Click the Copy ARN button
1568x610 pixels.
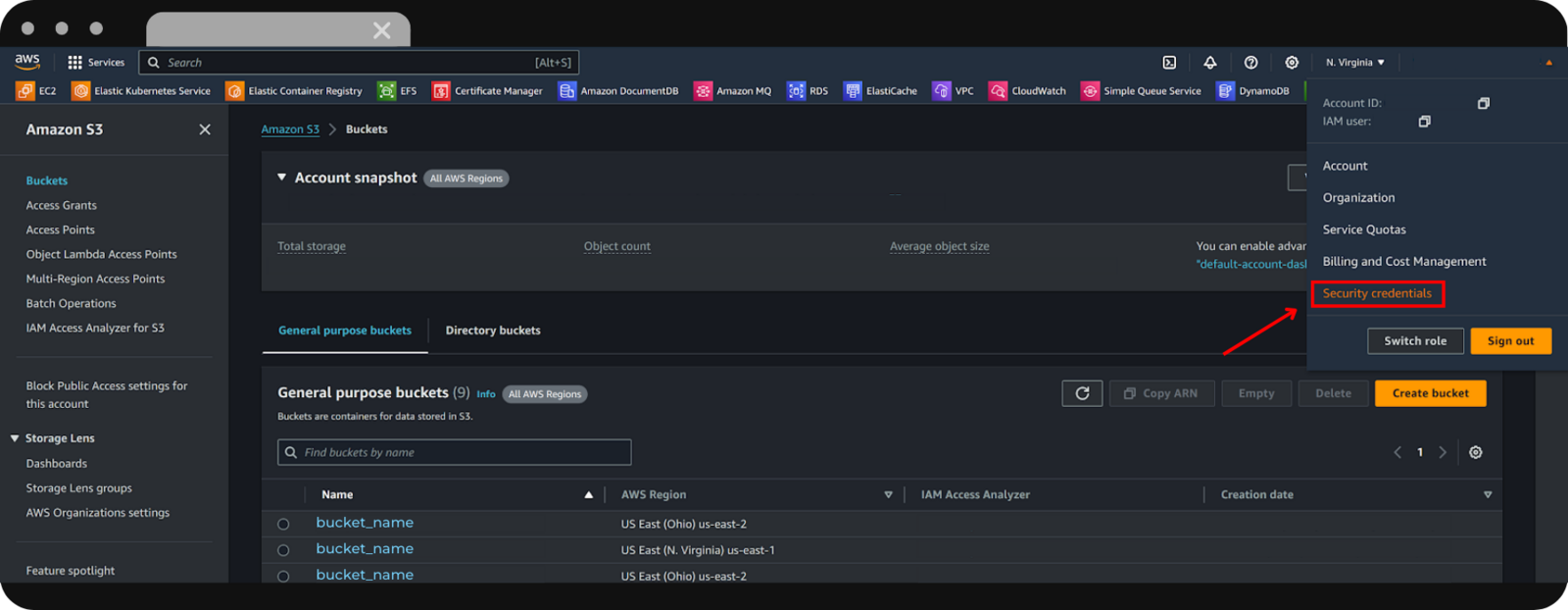pos(1161,393)
